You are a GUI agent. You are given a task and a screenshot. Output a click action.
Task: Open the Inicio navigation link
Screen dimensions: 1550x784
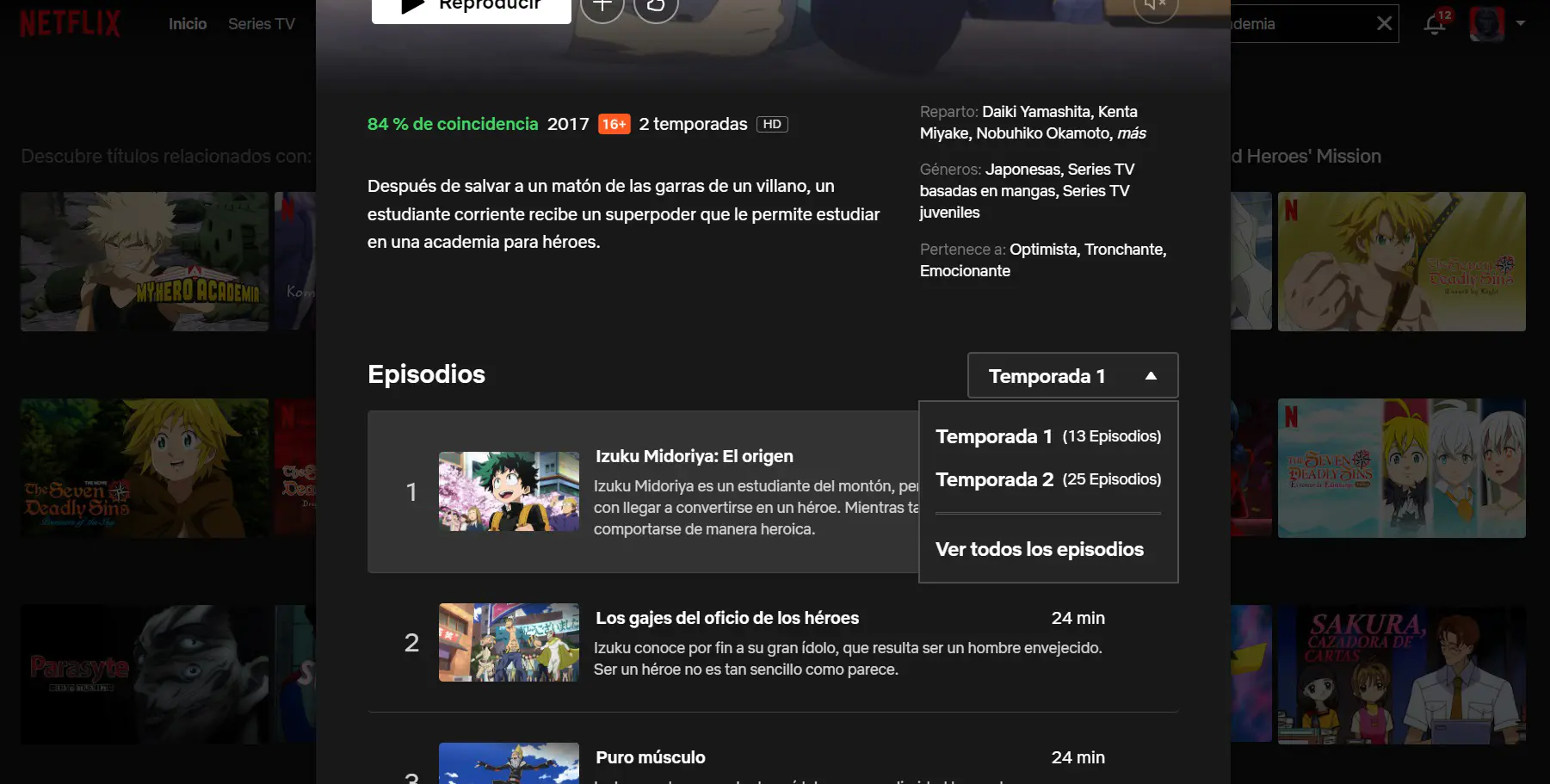click(x=188, y=24)
